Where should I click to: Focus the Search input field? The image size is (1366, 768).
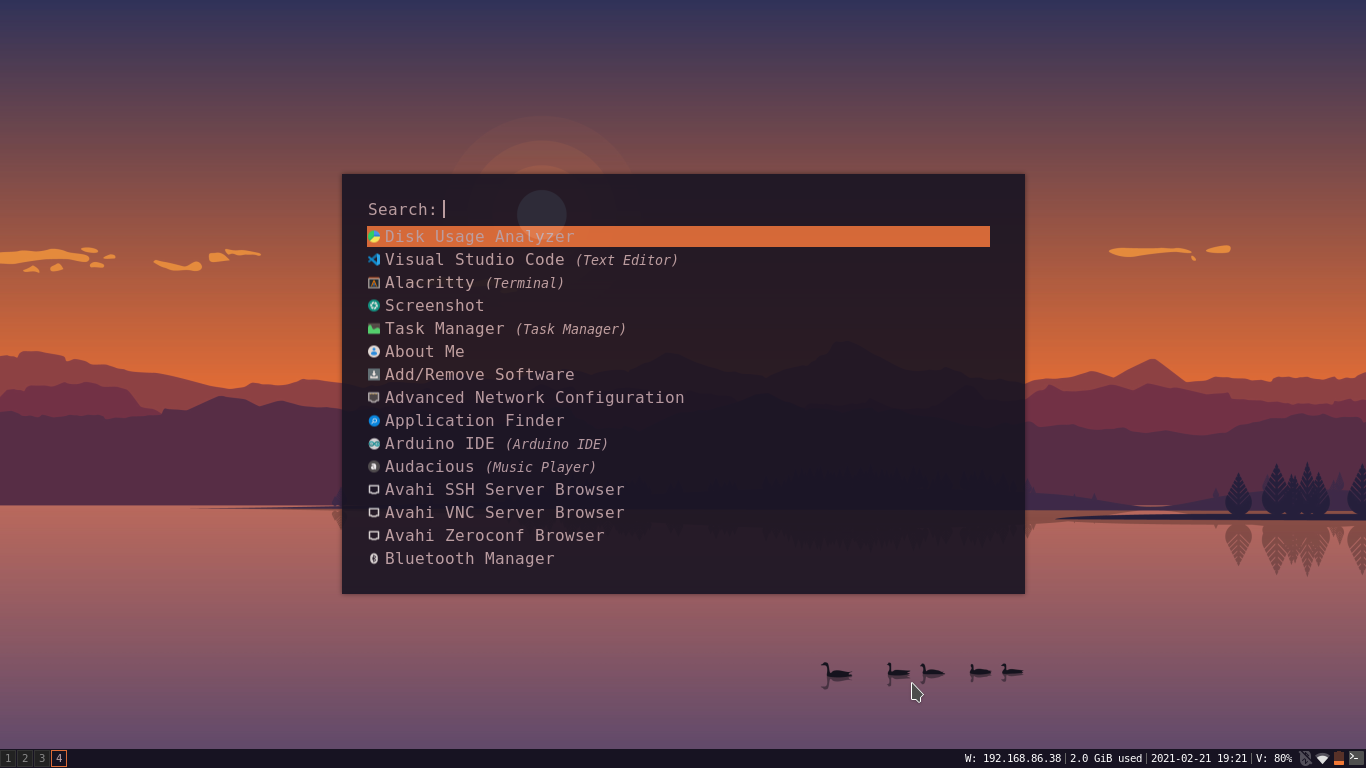tap(715, 209)
